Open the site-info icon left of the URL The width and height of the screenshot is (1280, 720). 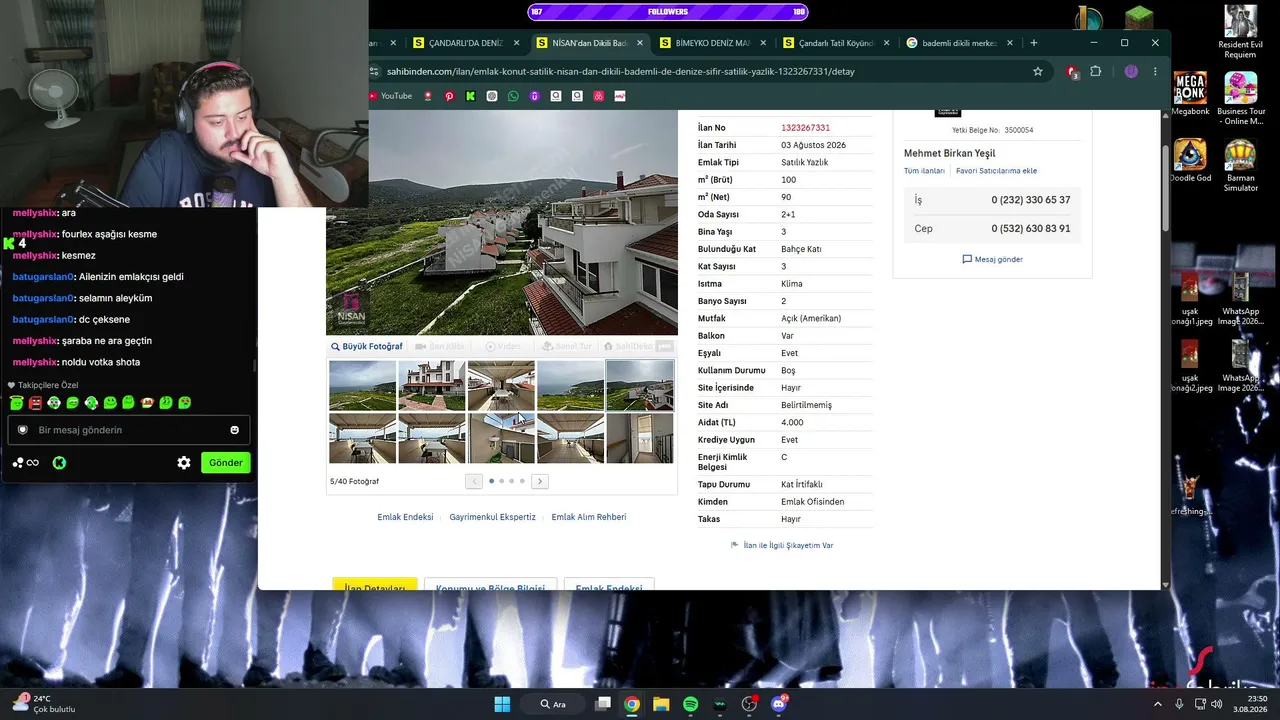(x=375, y=72)
